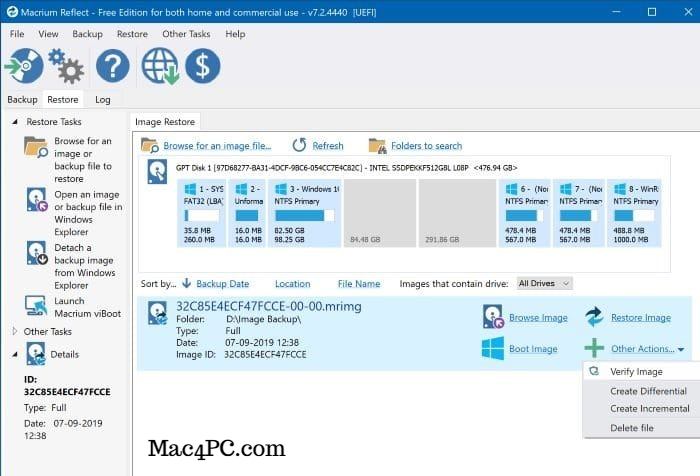Screen dimensions: 700x476
Task: Click the Detach a backup image icon
Action: (37, 253)
